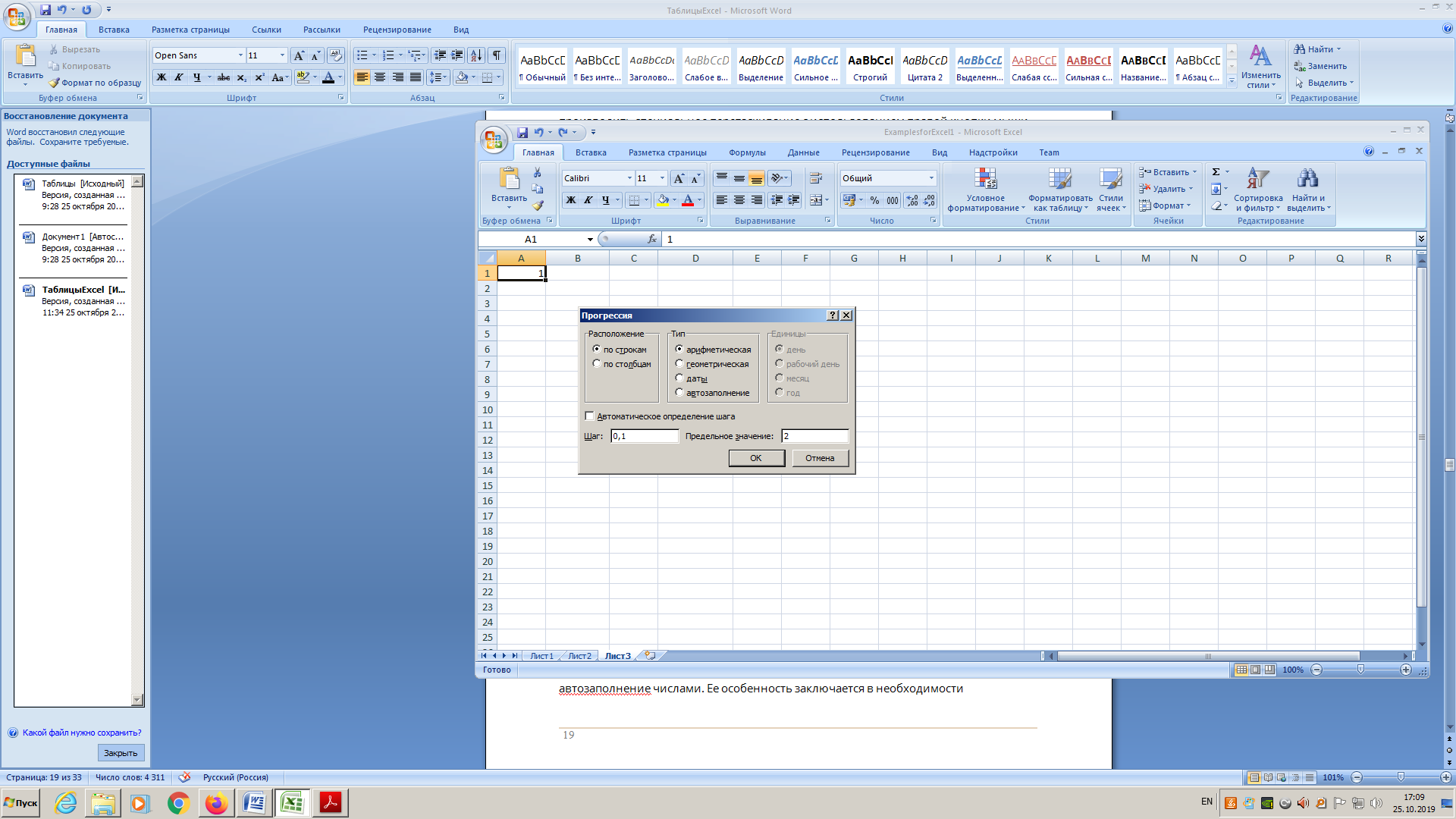The height and width of the screenshot is (819, 1456).
Task: Confirm progression dialog with OK
Action: 756,458
